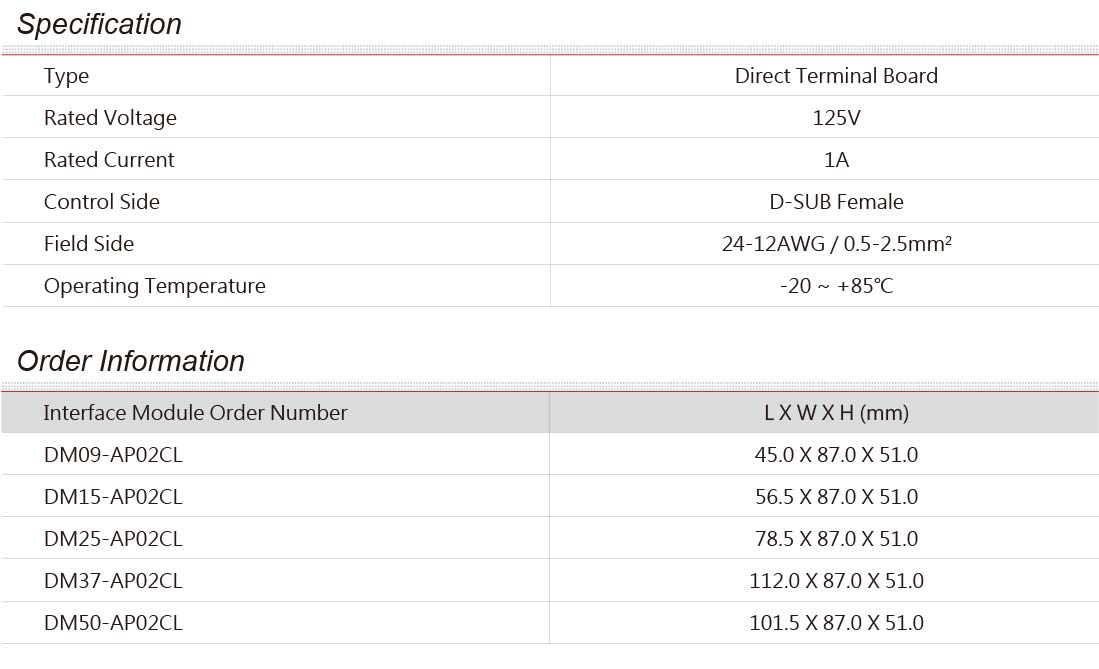Viewport: 1099px width, 669px height.
Task: Select order number DM09-AP02CL
Action: pyautogui.click(x=113, y=454)
